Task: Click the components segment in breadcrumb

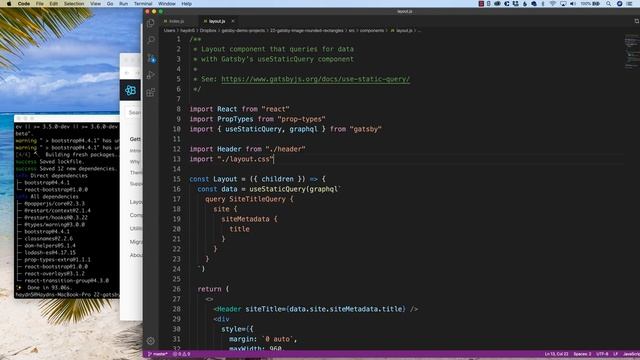Action: [x=371, y=31]
